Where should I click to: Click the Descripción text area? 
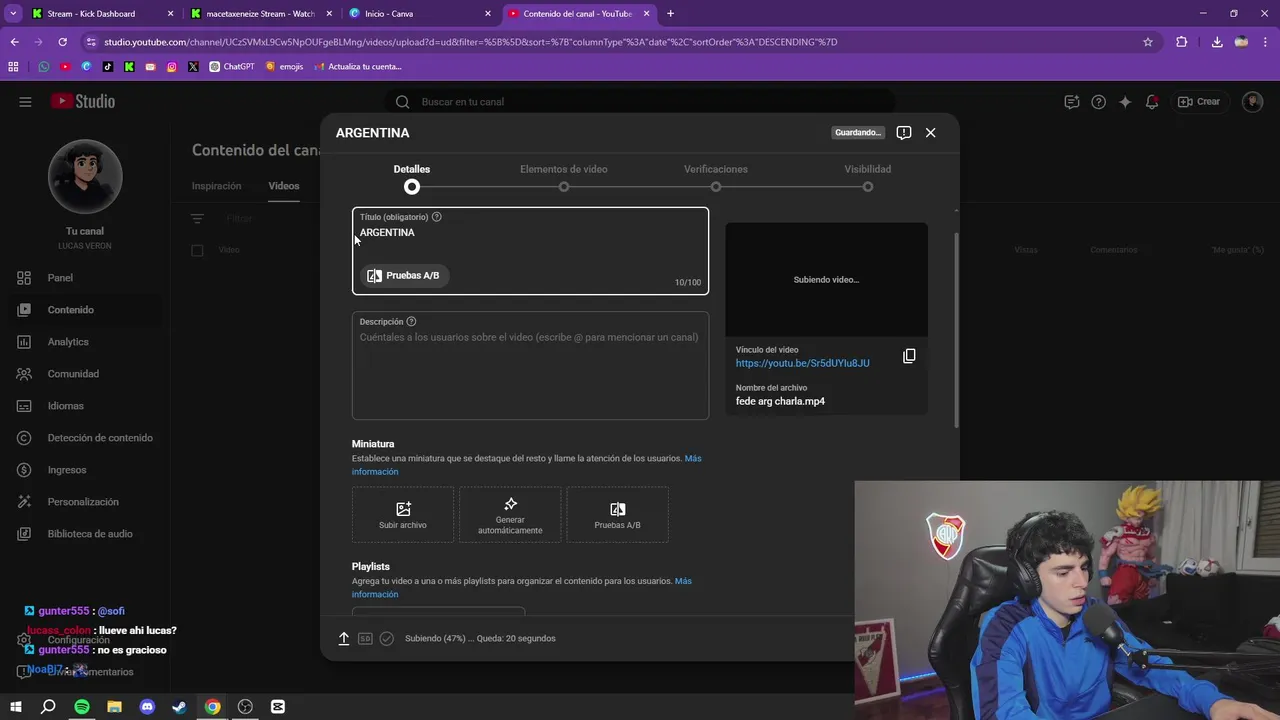(x=530, y=366)
